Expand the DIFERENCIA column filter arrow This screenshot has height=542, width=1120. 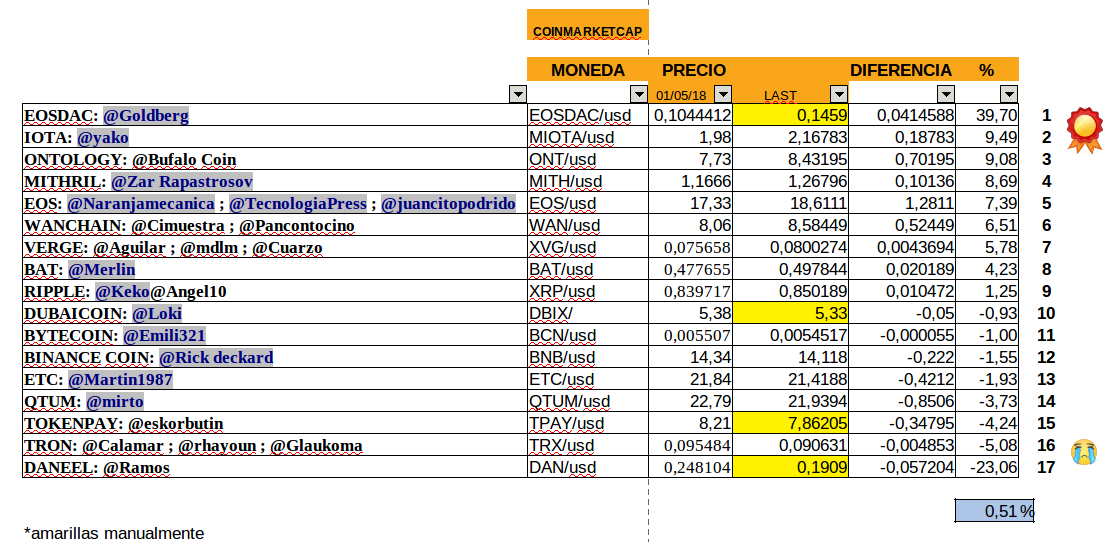coord(945,95)
